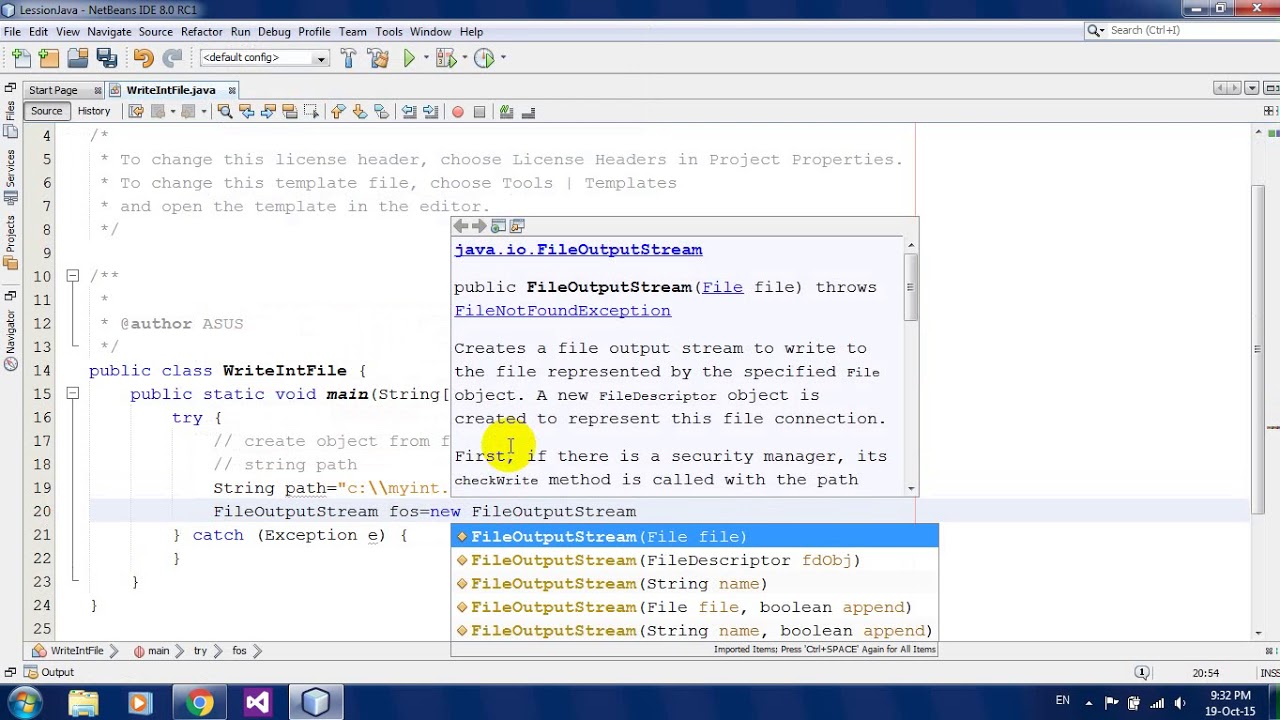
Task: Go Back in Javadoc popup
Action: (x=461, y=226)
